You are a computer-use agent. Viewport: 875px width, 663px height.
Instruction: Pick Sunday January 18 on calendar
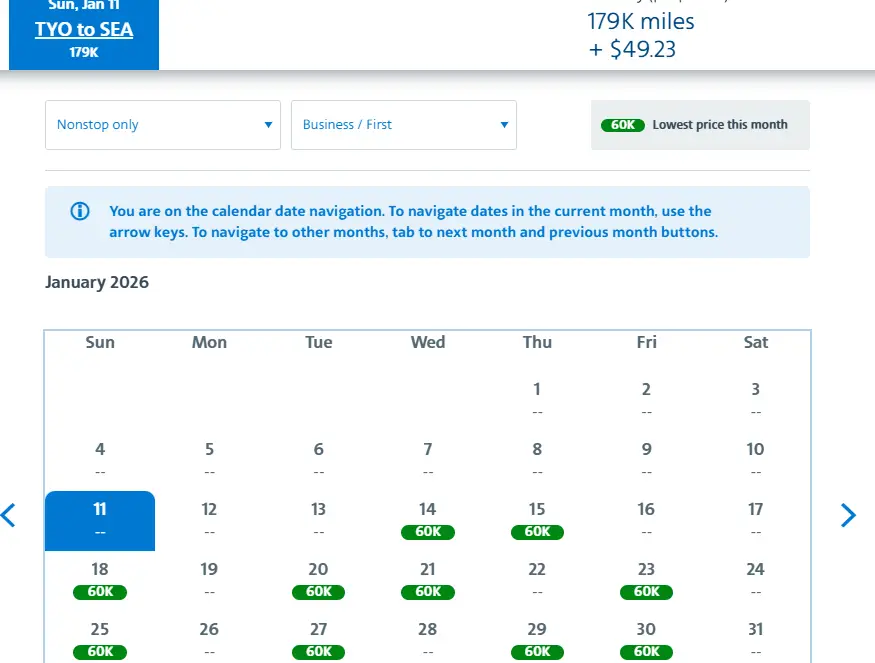pos(100,580)
